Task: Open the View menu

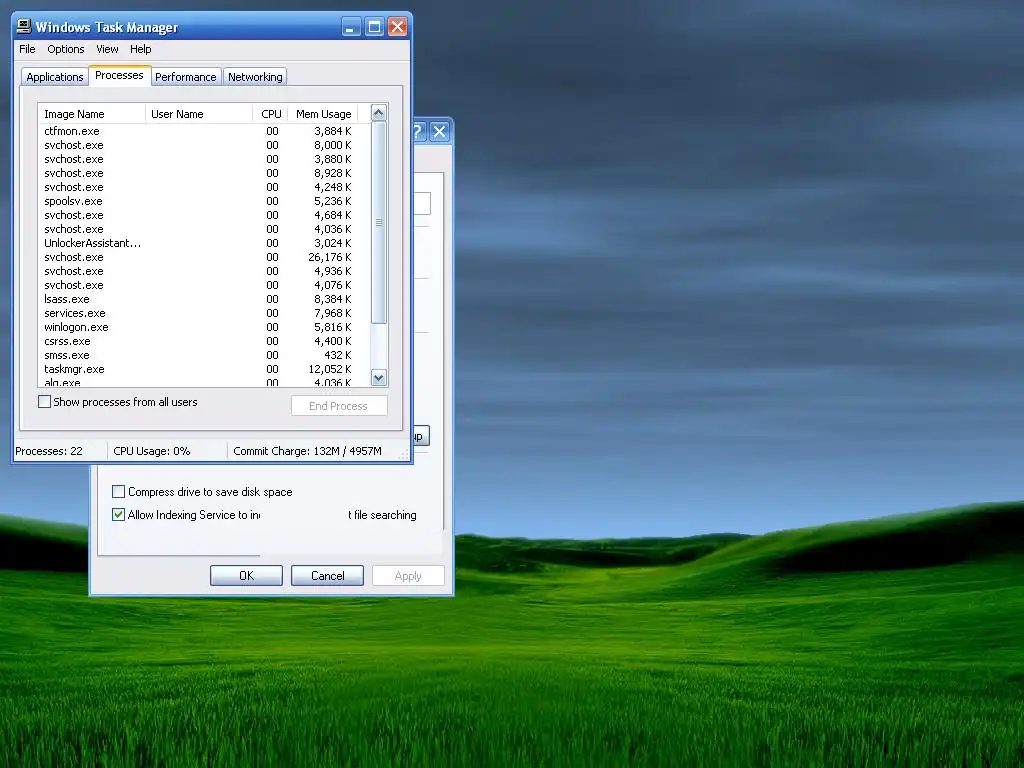Action: (x=107, y=49)
